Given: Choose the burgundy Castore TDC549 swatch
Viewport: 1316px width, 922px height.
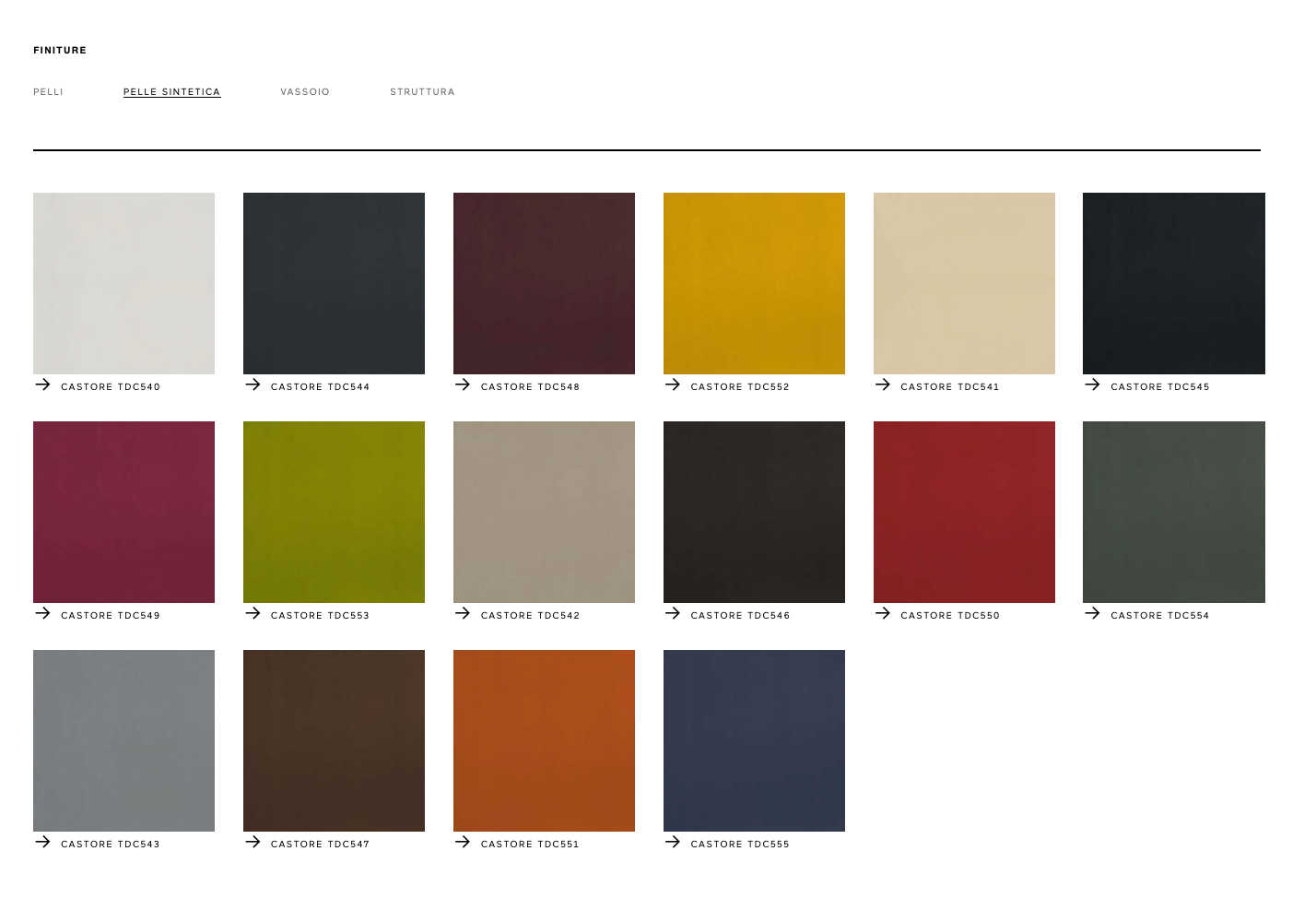Looking at the screenshot, I should (123, 512).
